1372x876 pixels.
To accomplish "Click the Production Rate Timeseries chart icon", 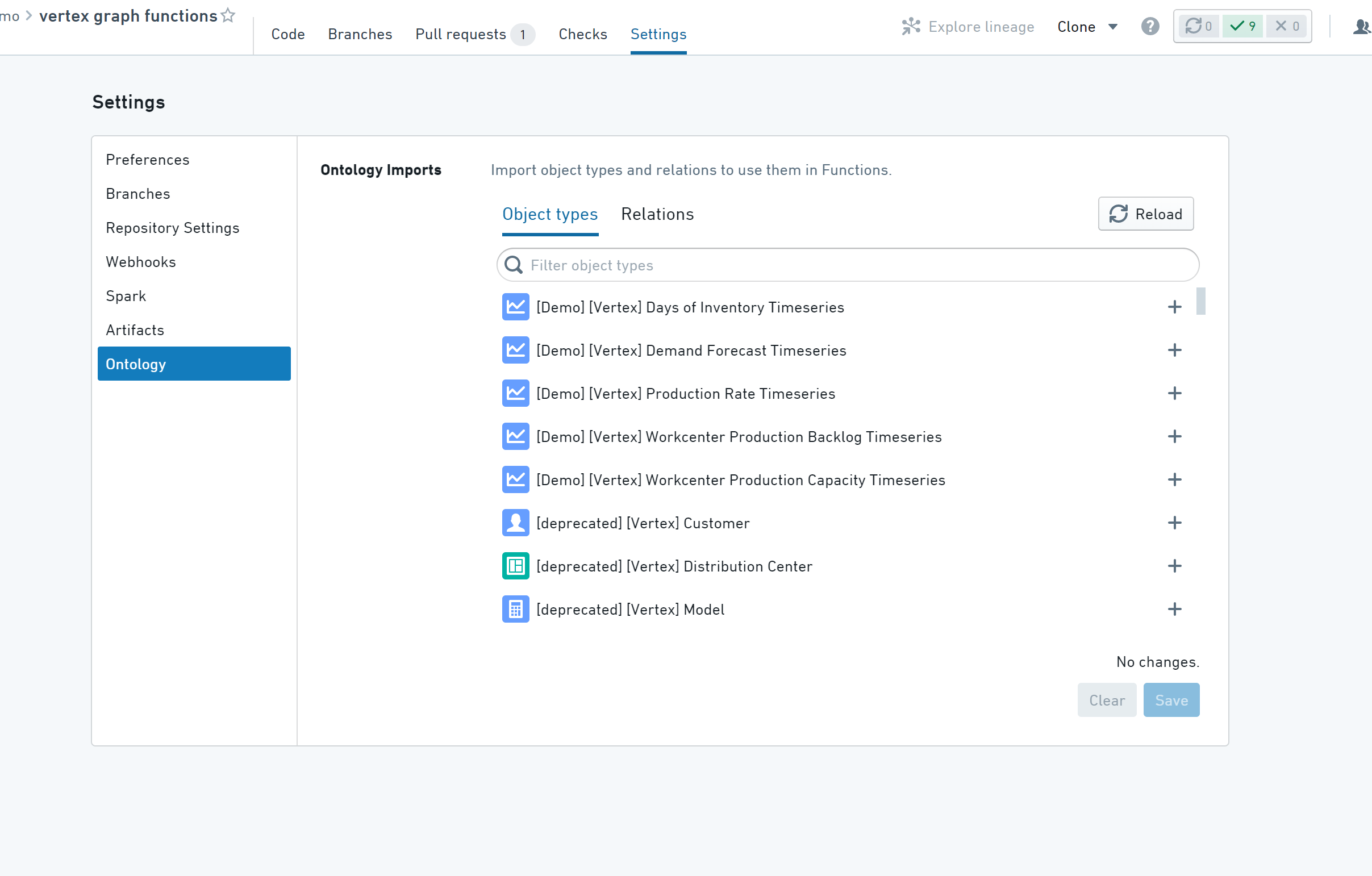I will [x=516, y=394].
